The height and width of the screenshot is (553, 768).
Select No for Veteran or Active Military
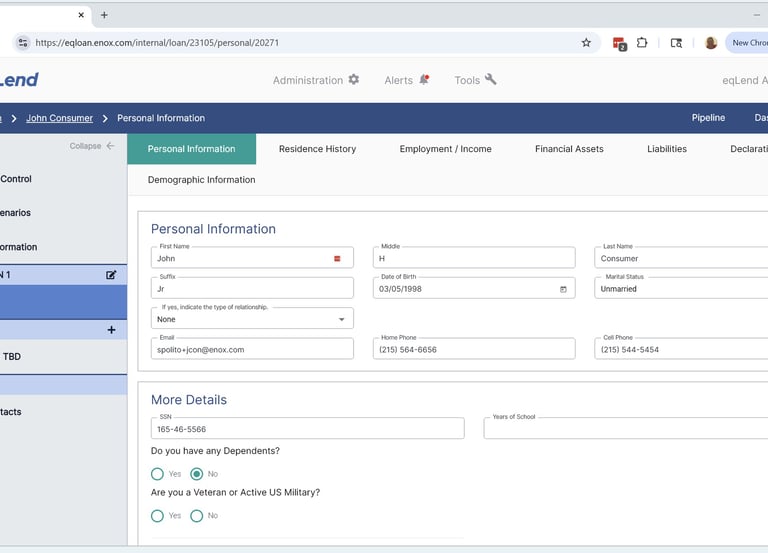pyautogui.click(x=196, y=516)
